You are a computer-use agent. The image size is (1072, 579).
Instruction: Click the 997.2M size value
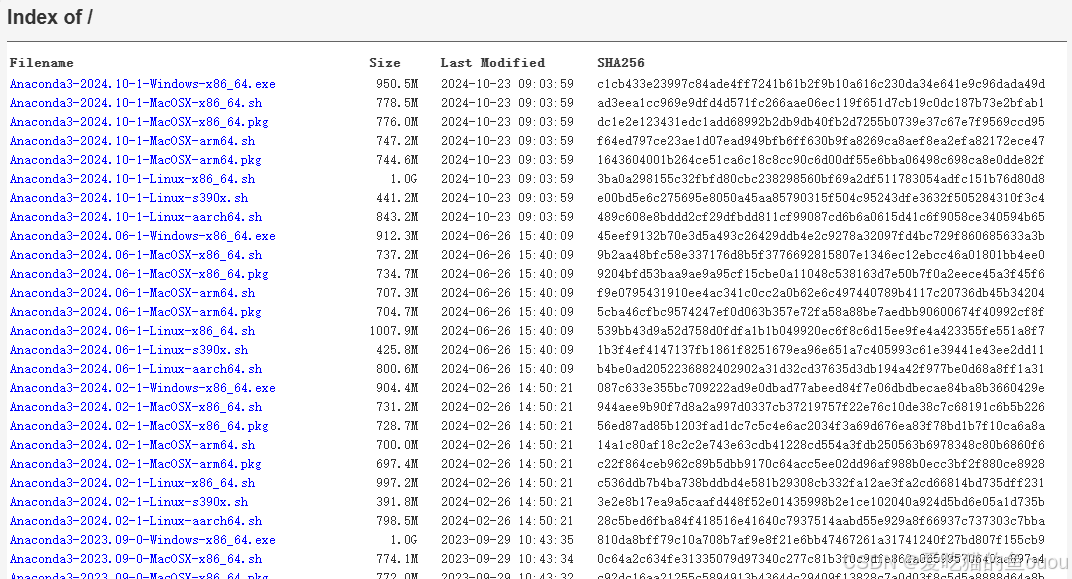(x=397, y=483)
